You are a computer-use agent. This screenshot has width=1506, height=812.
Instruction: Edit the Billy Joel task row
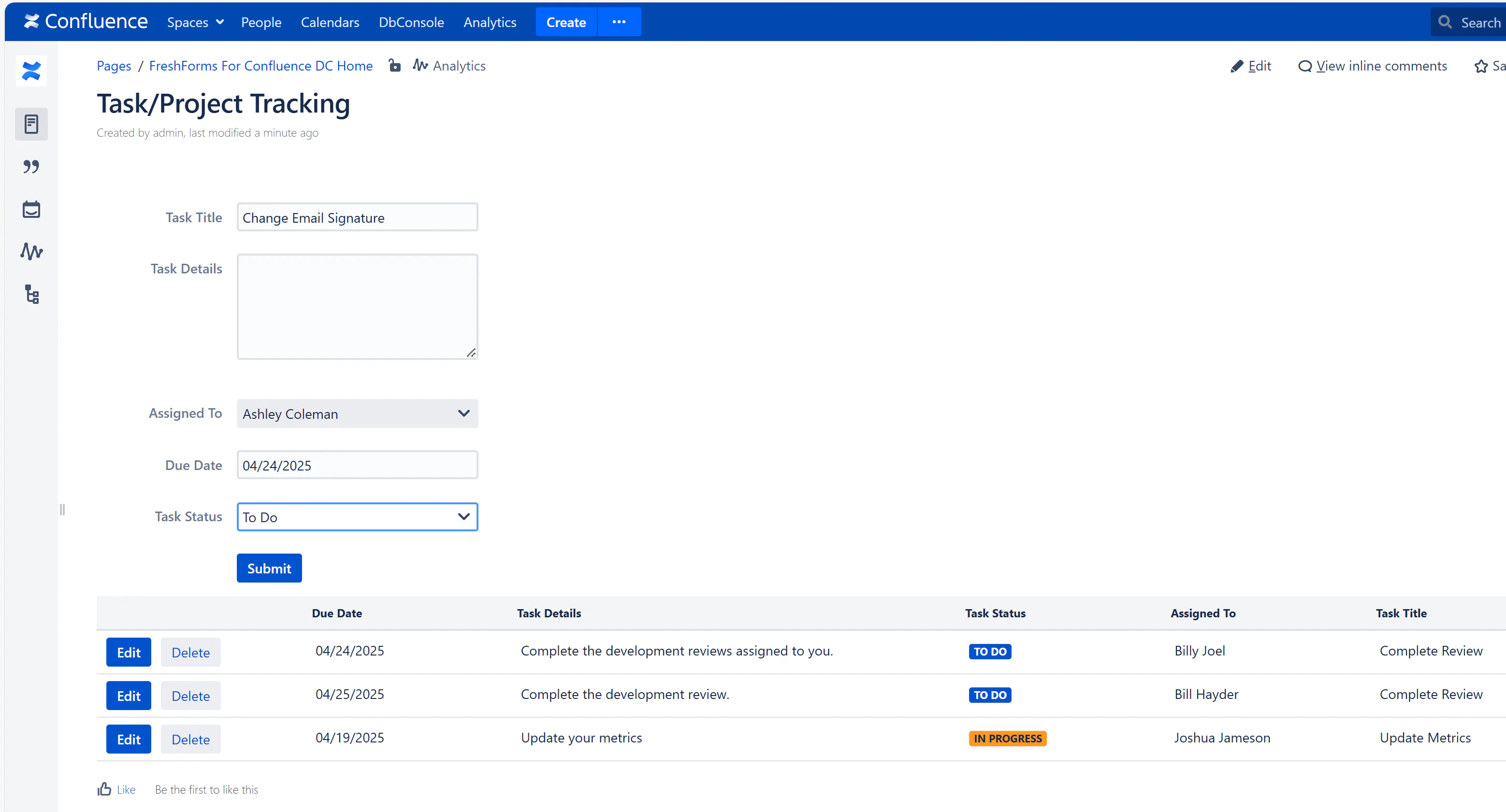point(129,652)
